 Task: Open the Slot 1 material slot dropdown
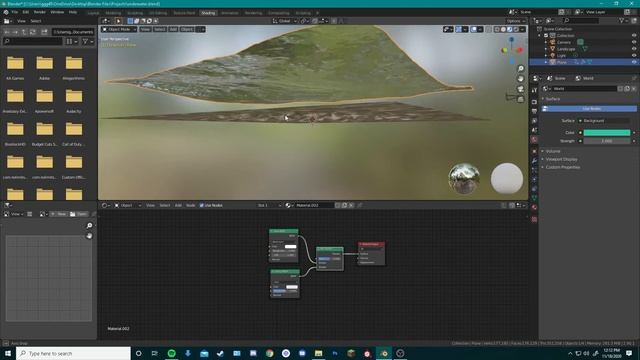(269, 205)
